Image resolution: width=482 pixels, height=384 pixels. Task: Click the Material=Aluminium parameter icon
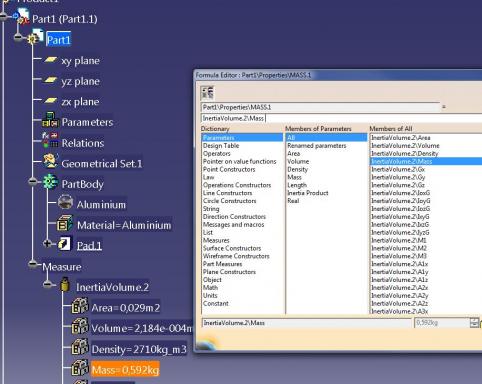pyautogui.click(x=65, y=223)
